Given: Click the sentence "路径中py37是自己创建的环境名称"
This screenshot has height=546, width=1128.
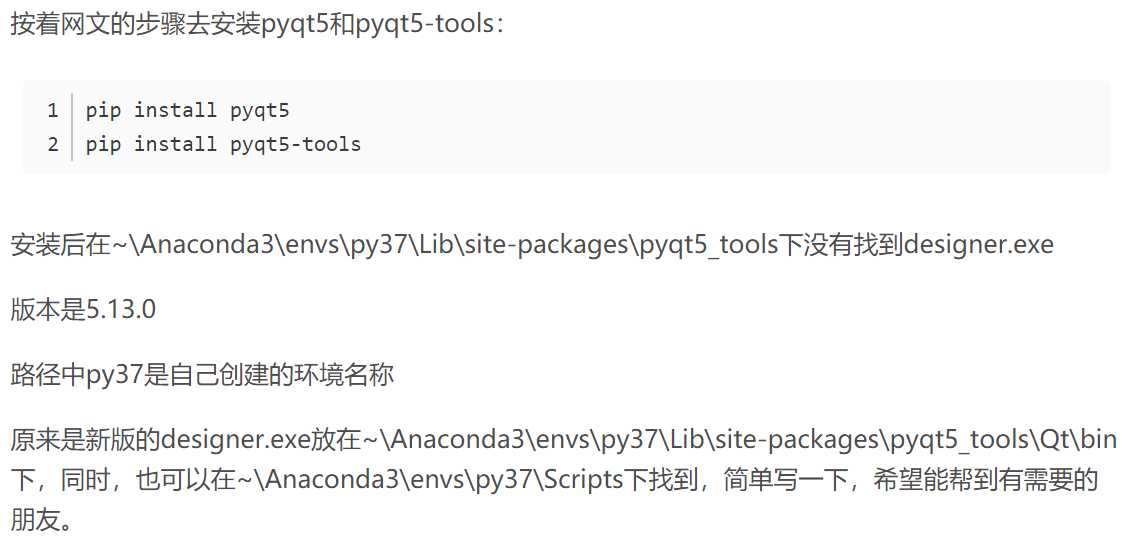Looking at the screenshot, I should 202,375.
